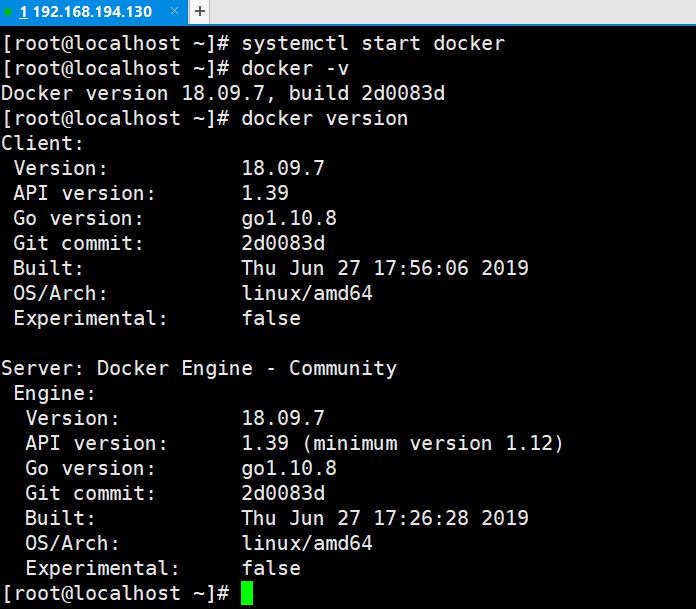
Task: Click the 'Docker version 18.09.7, build 2d0083d' output
Action: [223, 93]
